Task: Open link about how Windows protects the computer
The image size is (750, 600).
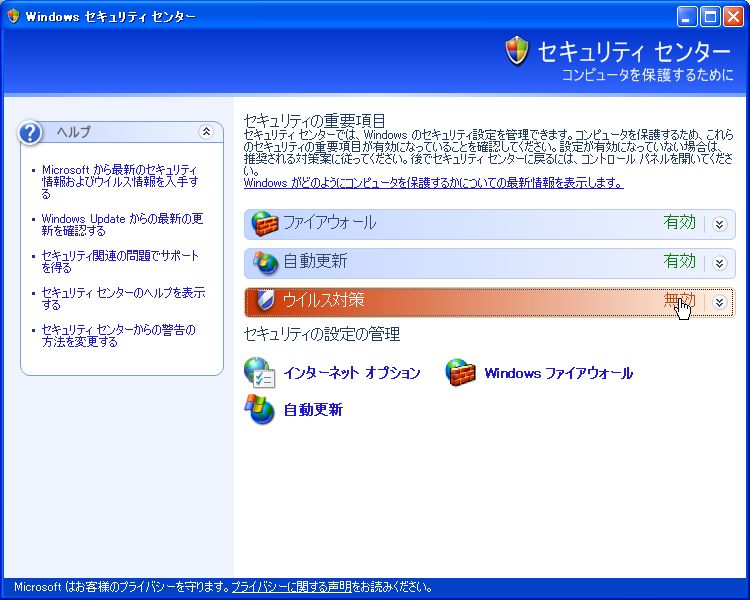Action: coord(433,183)
